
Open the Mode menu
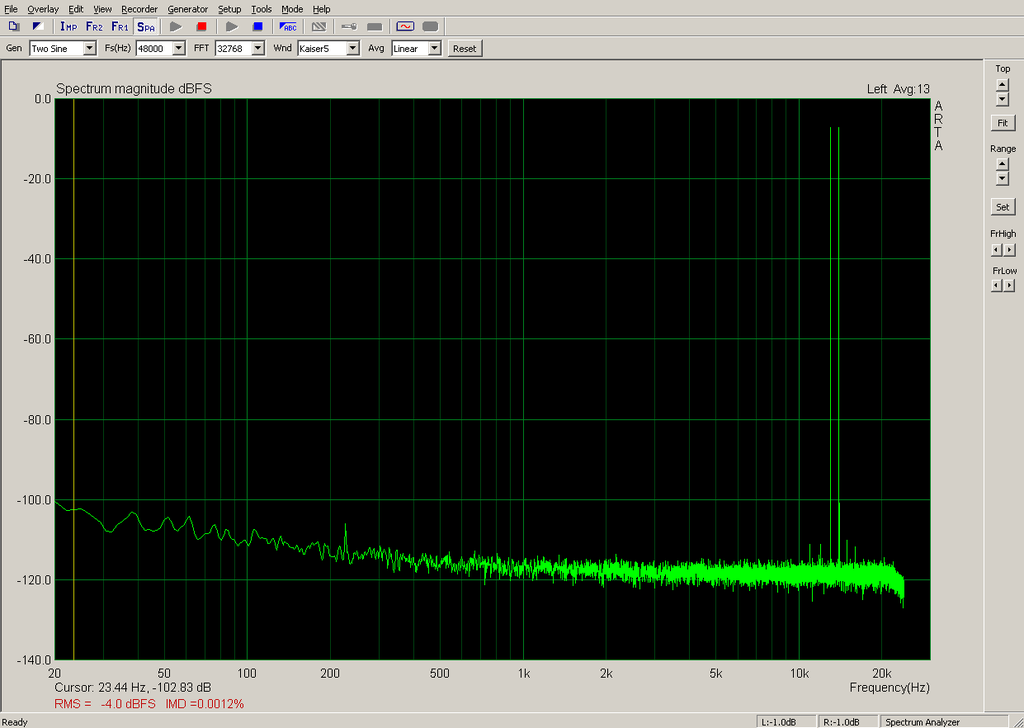coord(292,9)
